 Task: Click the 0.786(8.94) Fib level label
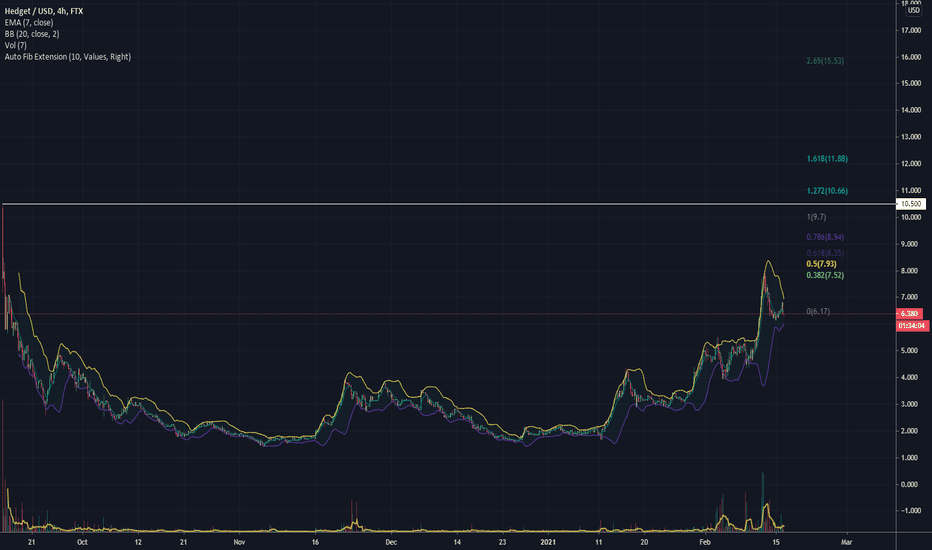825,237
